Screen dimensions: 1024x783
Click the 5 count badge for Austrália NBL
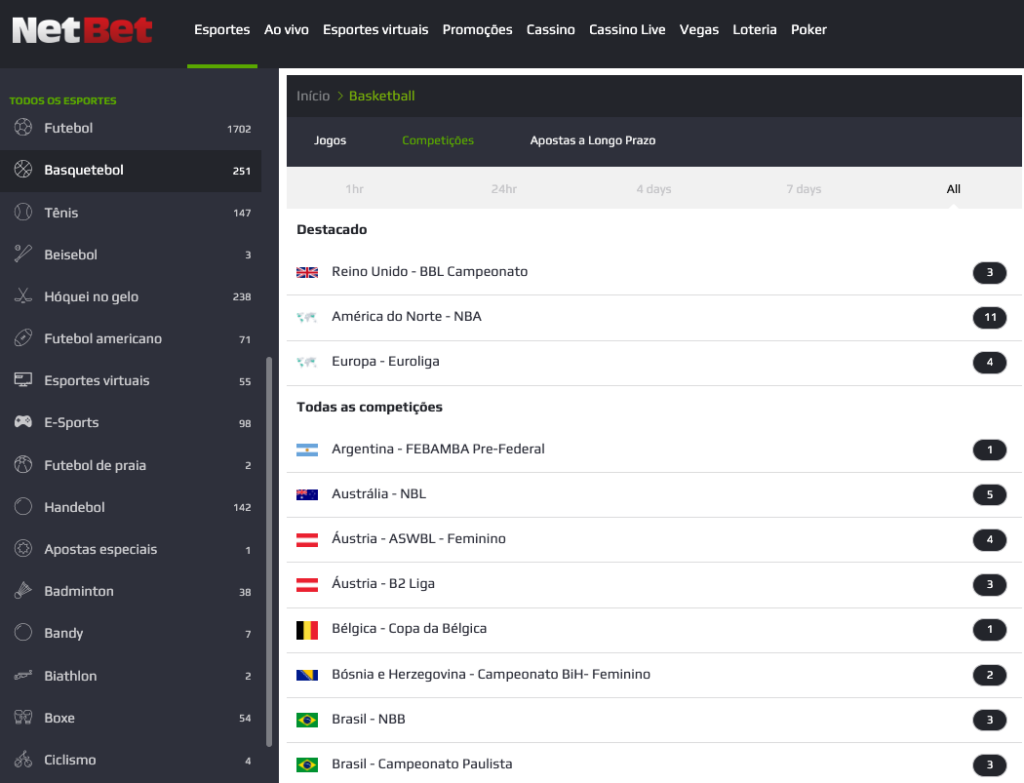[x=989, y=494]
